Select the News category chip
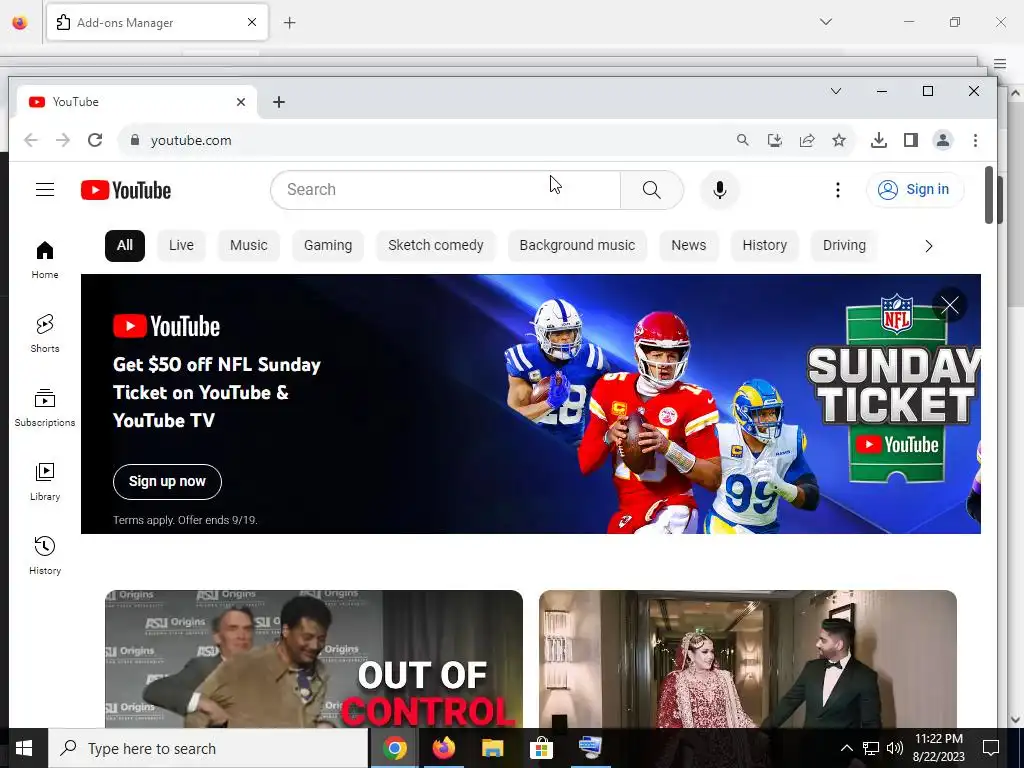The image size is (1024, 768). point(689,246)
